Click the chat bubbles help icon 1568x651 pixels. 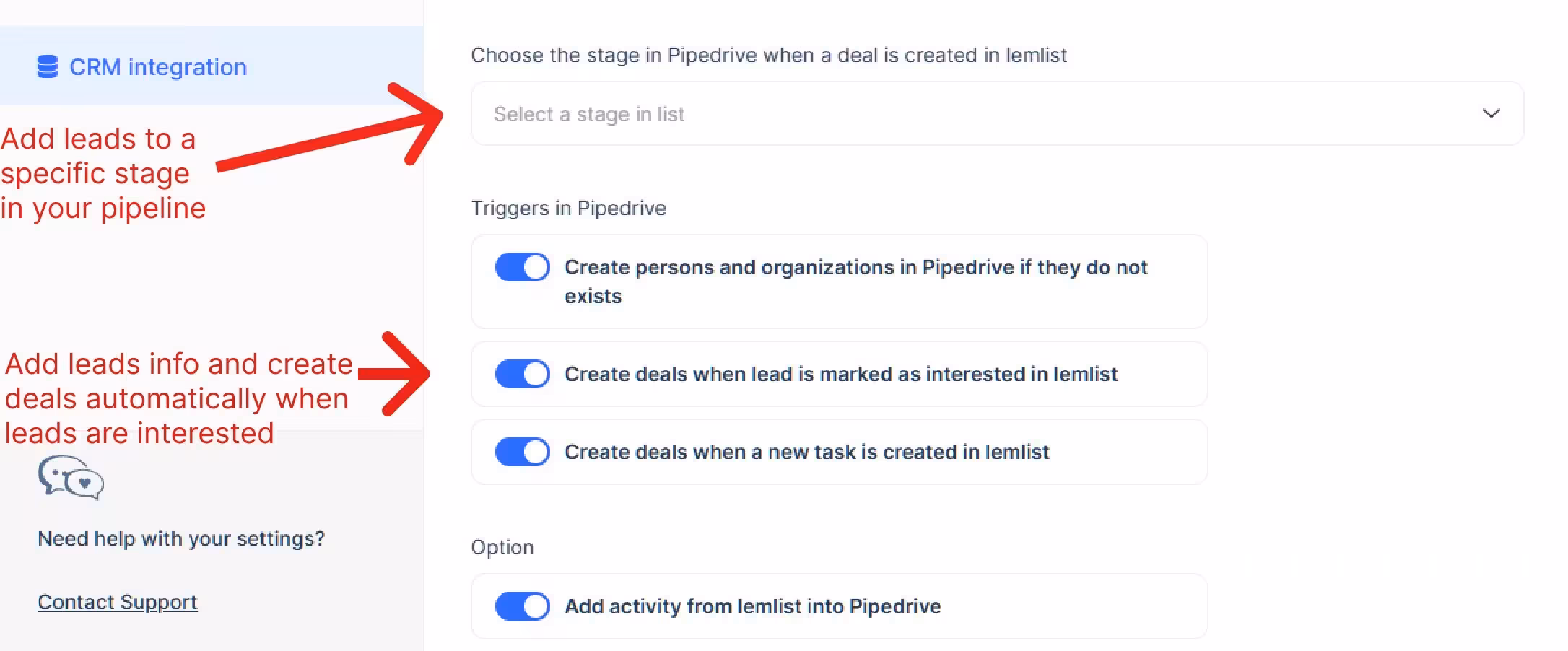click(x=71, y=477)
